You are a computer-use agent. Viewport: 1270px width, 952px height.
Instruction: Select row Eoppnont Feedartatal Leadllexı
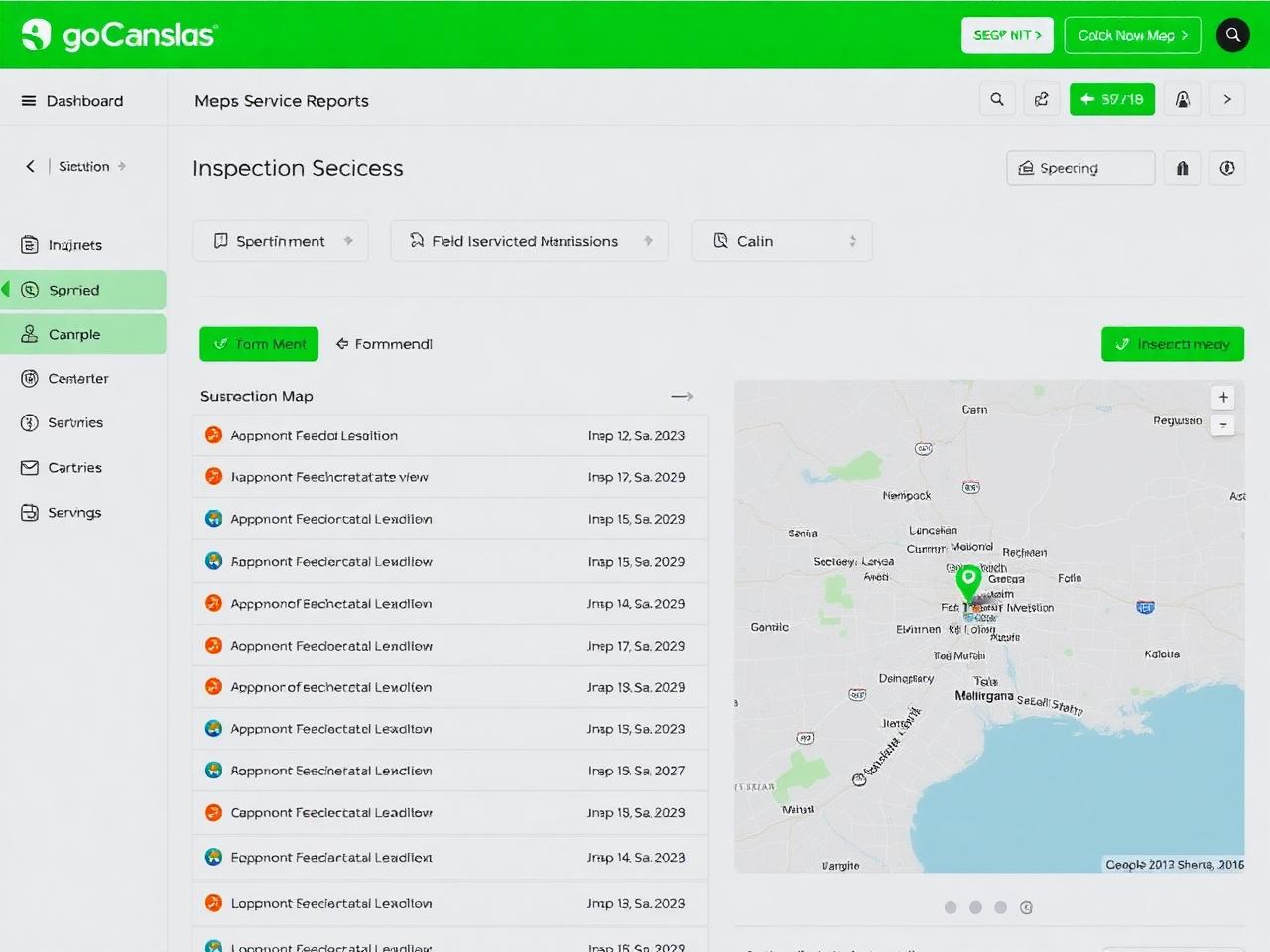(450, 857)
